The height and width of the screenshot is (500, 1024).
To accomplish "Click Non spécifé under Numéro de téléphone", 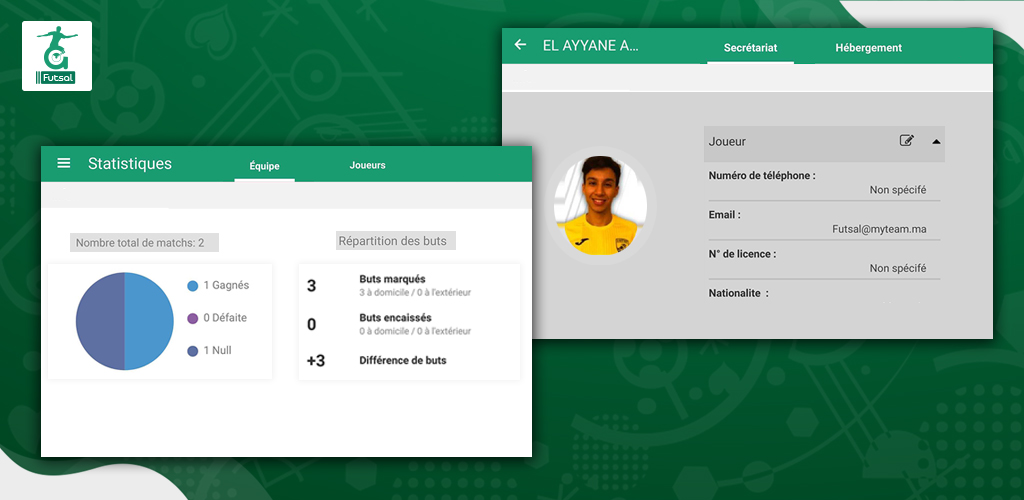I will point(898,190).
